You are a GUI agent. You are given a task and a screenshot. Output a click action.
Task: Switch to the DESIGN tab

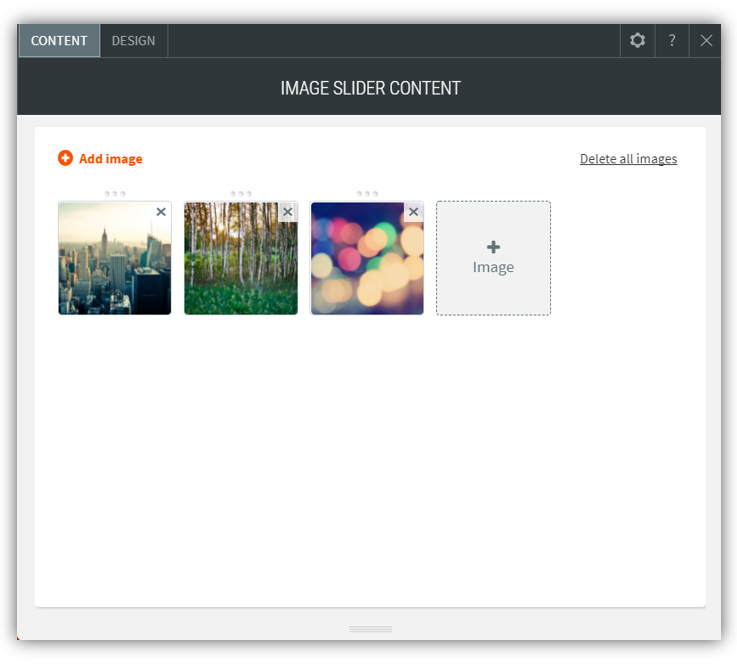[133, 41]
